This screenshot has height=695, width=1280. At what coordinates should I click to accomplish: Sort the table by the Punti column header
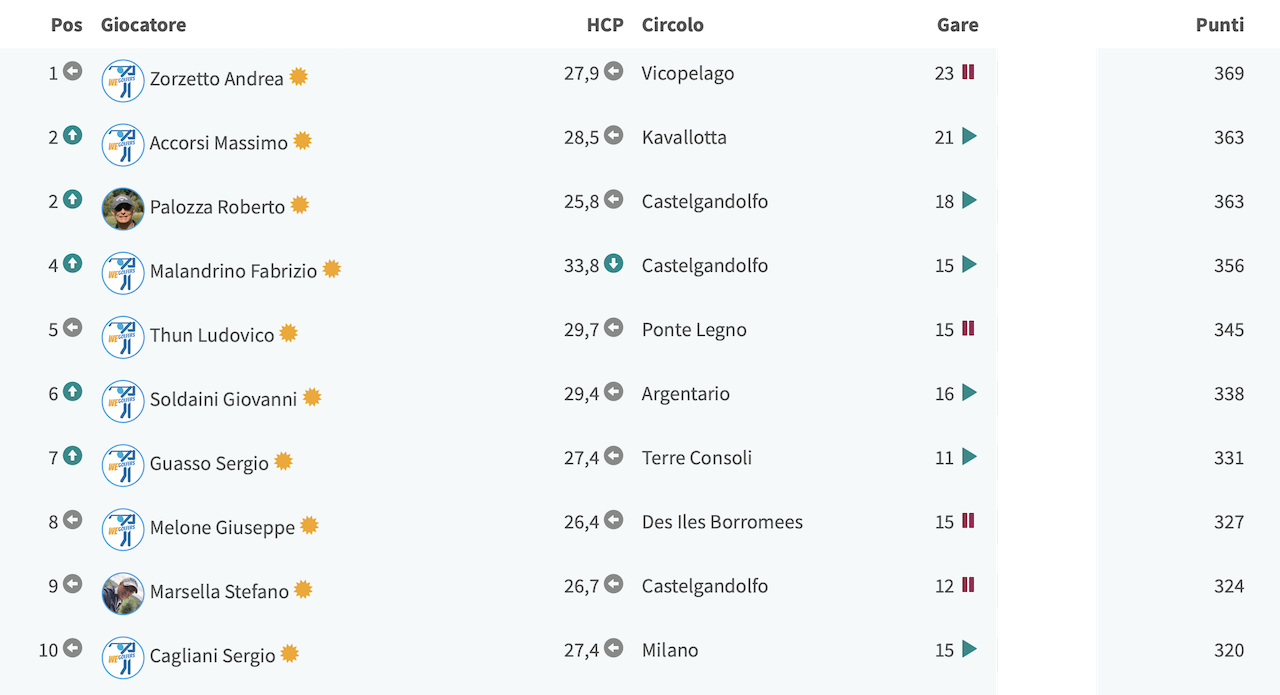pyautogui.click(x=1220, y=25)
